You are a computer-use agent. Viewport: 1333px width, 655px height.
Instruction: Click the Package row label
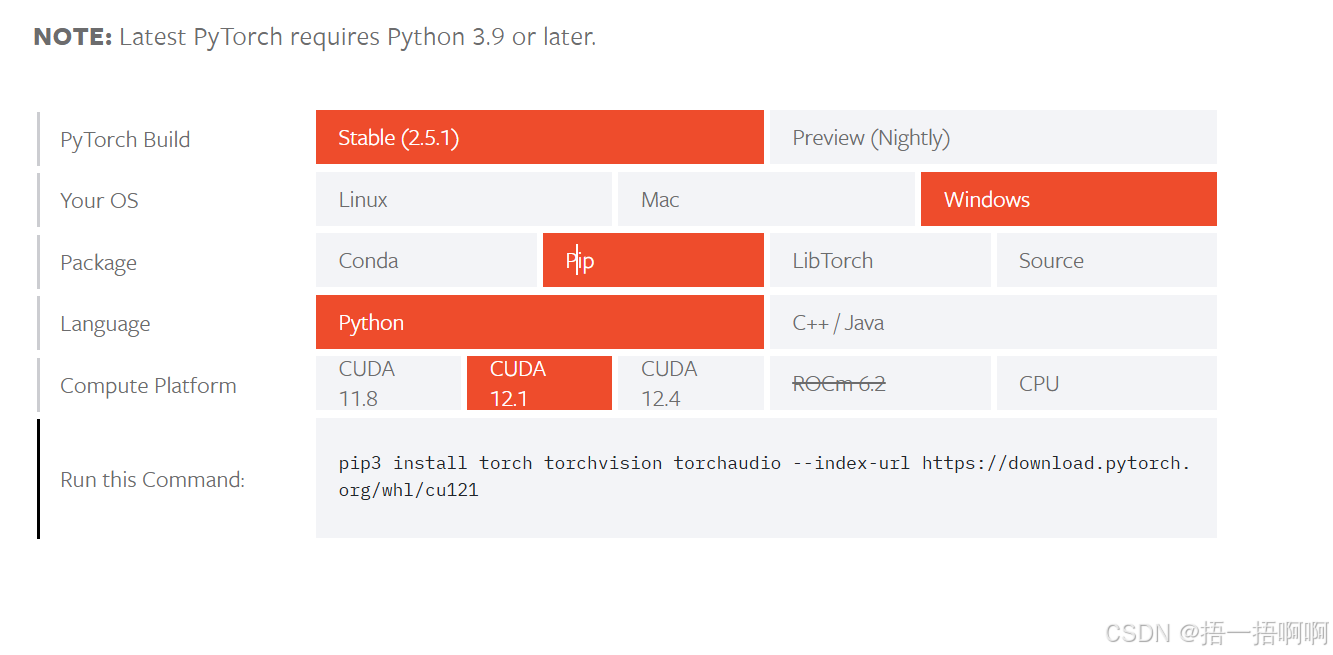pyautogui.click(x=98, y=262)
